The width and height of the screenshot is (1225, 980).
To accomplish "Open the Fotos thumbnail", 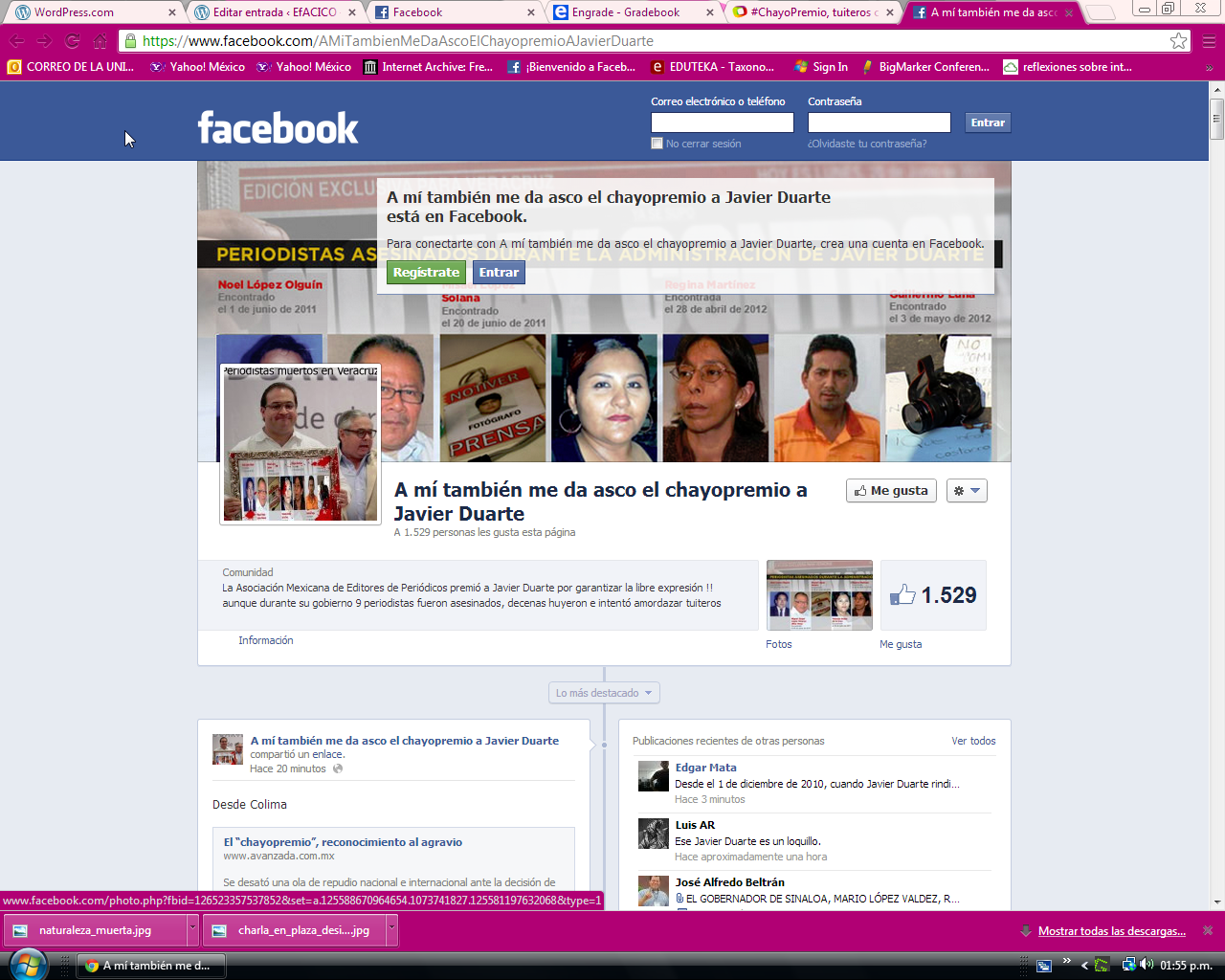I will point(819,595).
